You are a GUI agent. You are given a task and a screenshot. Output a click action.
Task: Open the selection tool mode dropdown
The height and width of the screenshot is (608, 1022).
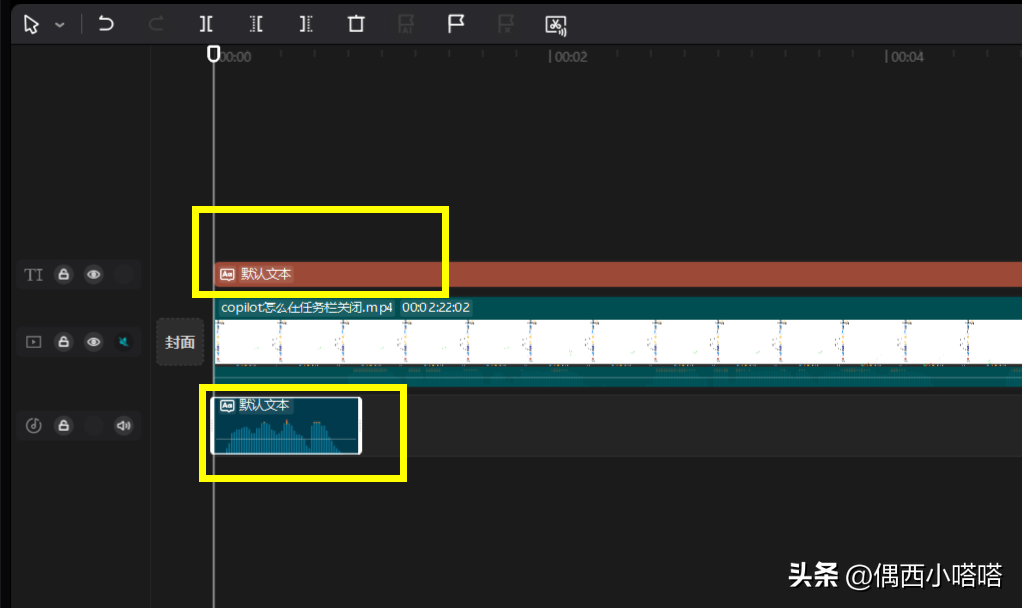tap(60, 25)
